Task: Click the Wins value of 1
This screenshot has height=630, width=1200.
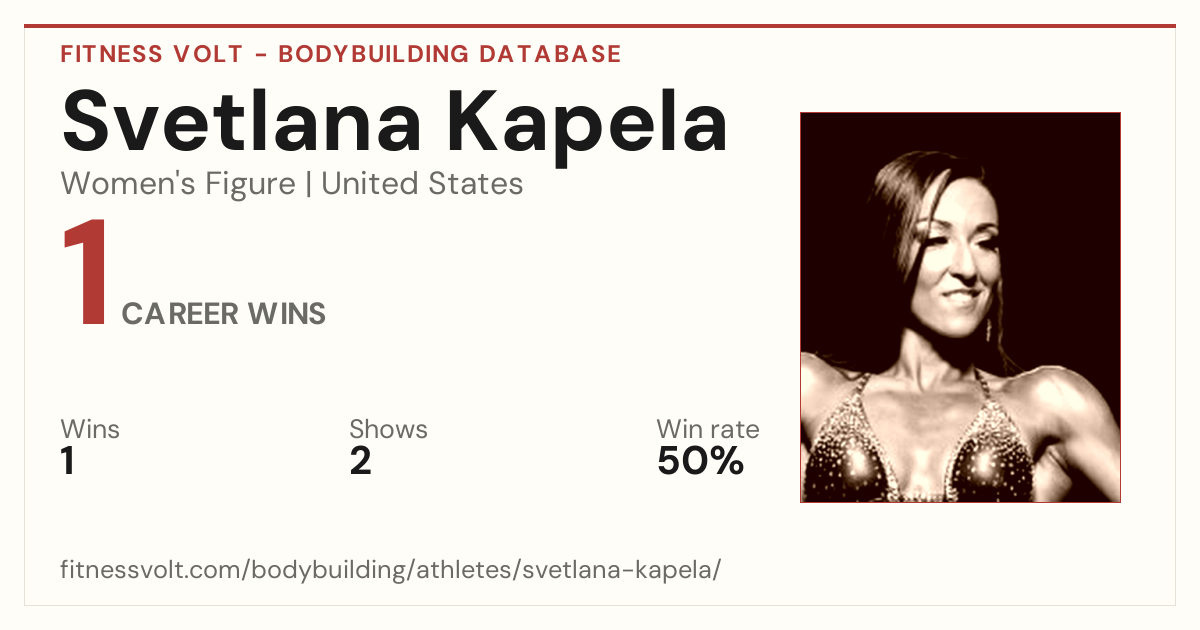Action: pyautogui.click(x=68, y=462)
